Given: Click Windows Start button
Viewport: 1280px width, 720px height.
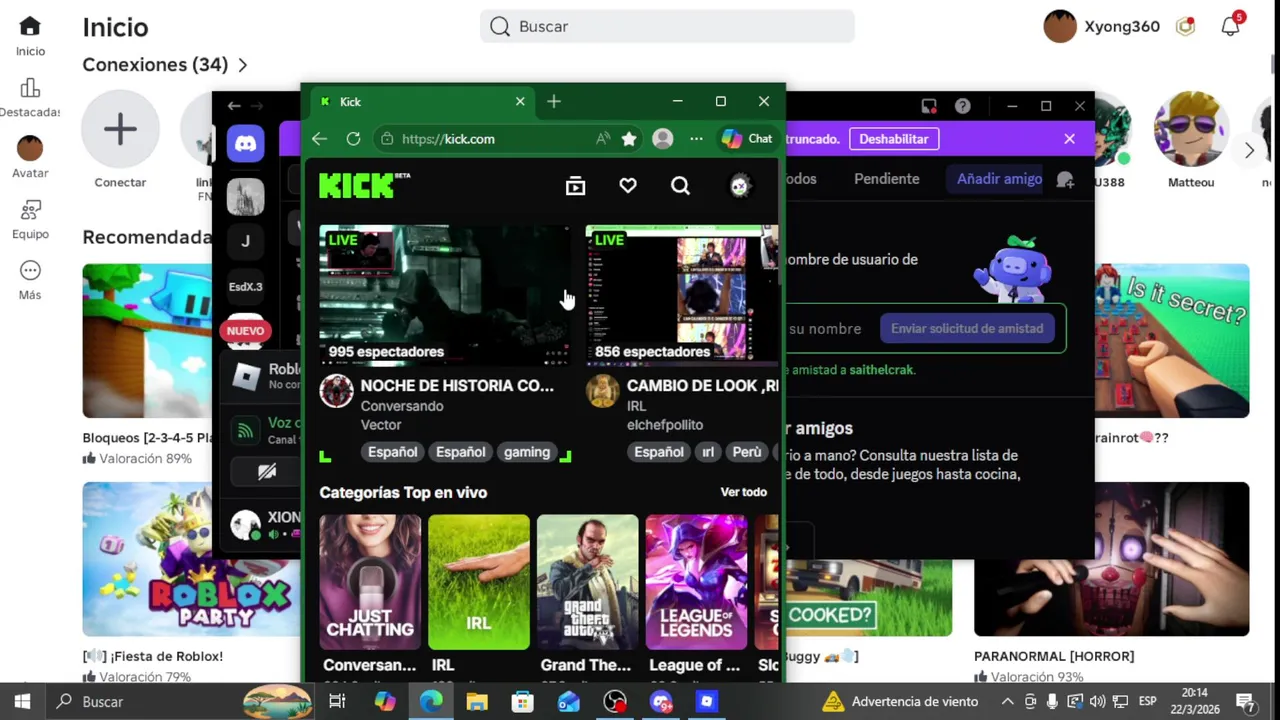Looking at the screenshot, I should click(22, 702).
